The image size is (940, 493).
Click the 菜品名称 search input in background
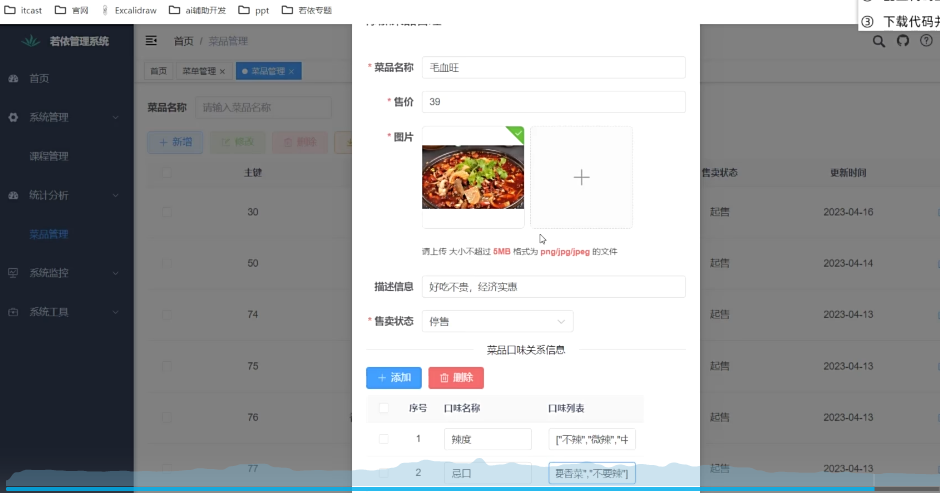point(263,107)
